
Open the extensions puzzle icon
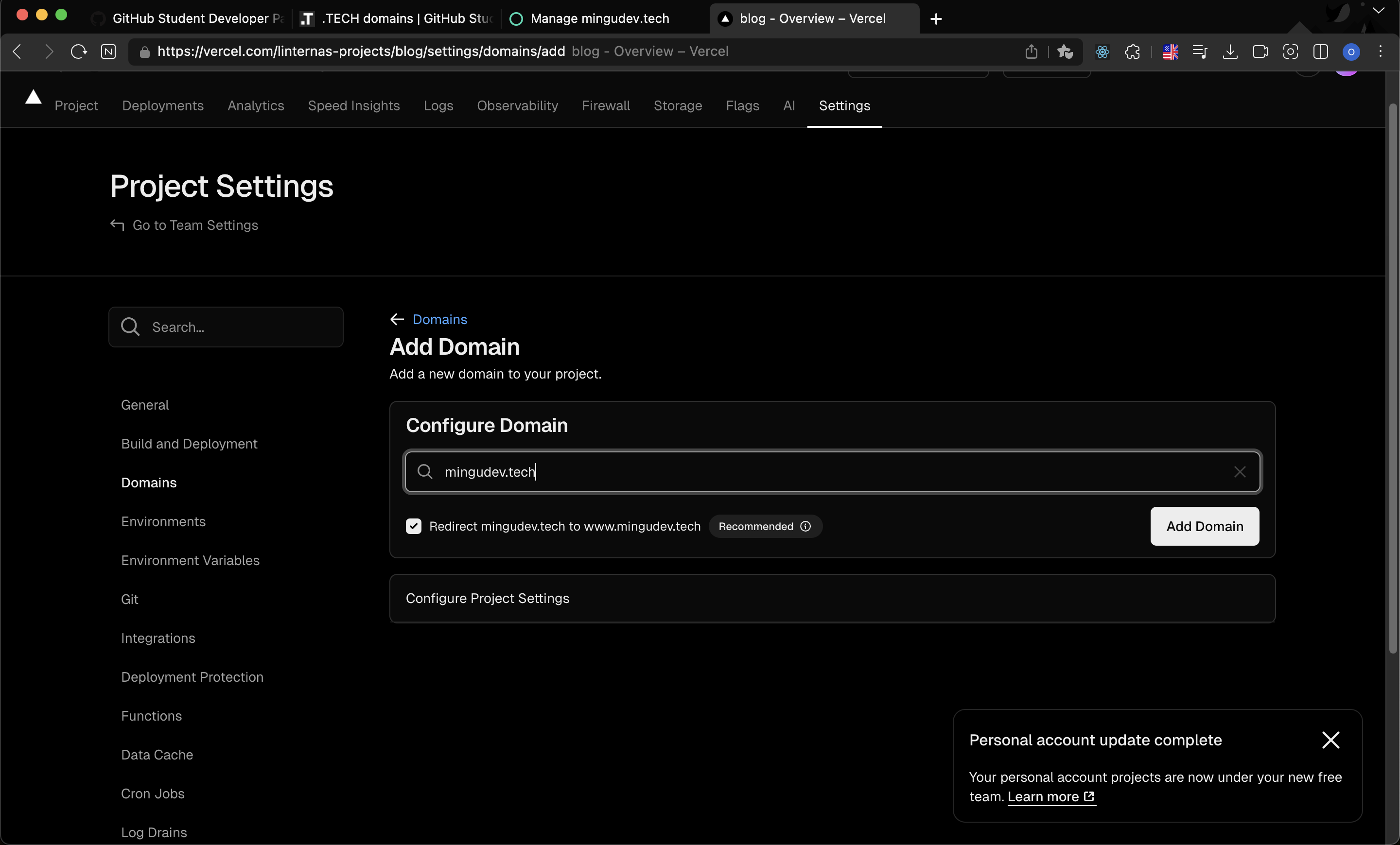click(x=1132, y=52)
